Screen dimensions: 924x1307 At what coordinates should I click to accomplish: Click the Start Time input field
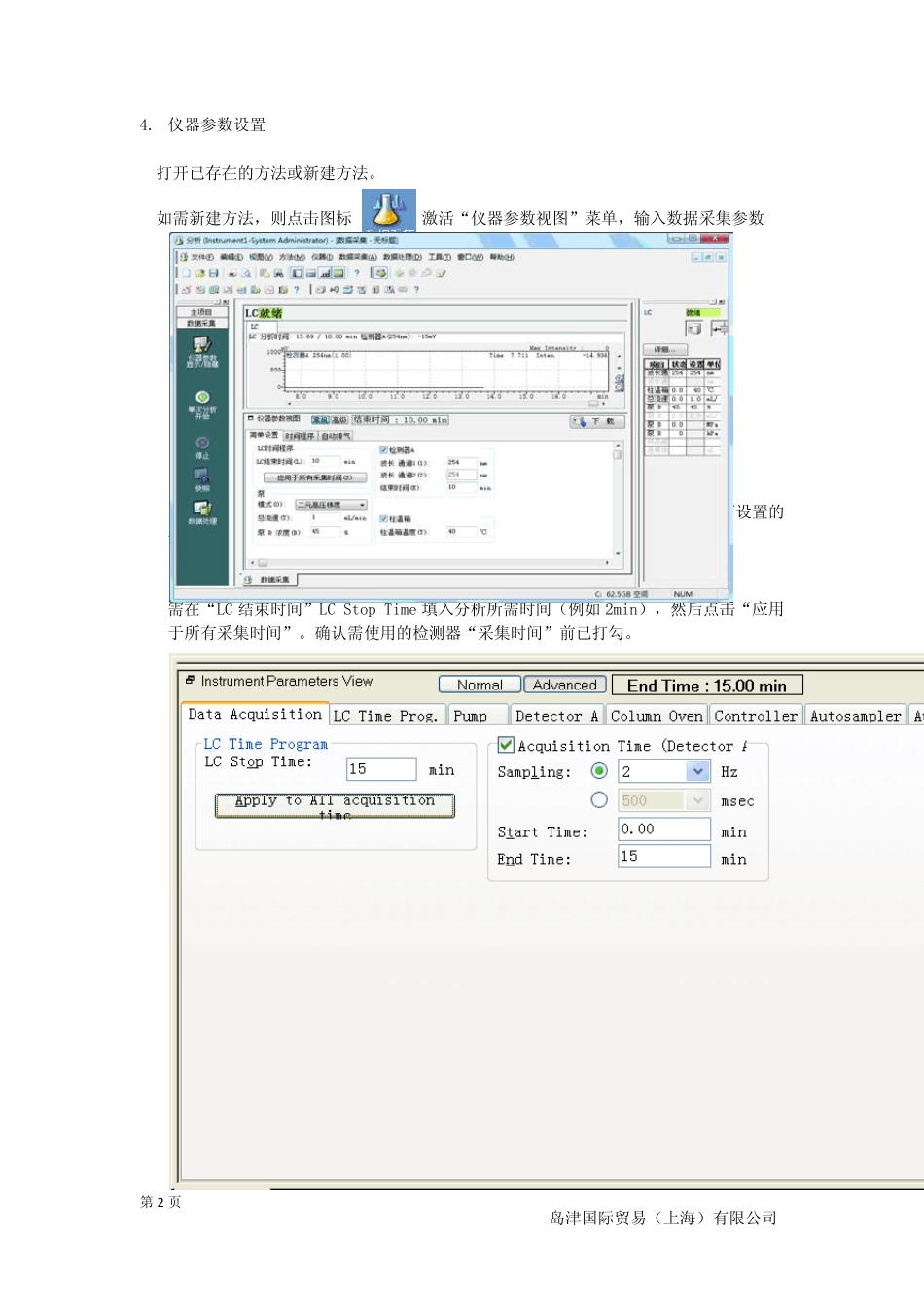tap(664, 829)
